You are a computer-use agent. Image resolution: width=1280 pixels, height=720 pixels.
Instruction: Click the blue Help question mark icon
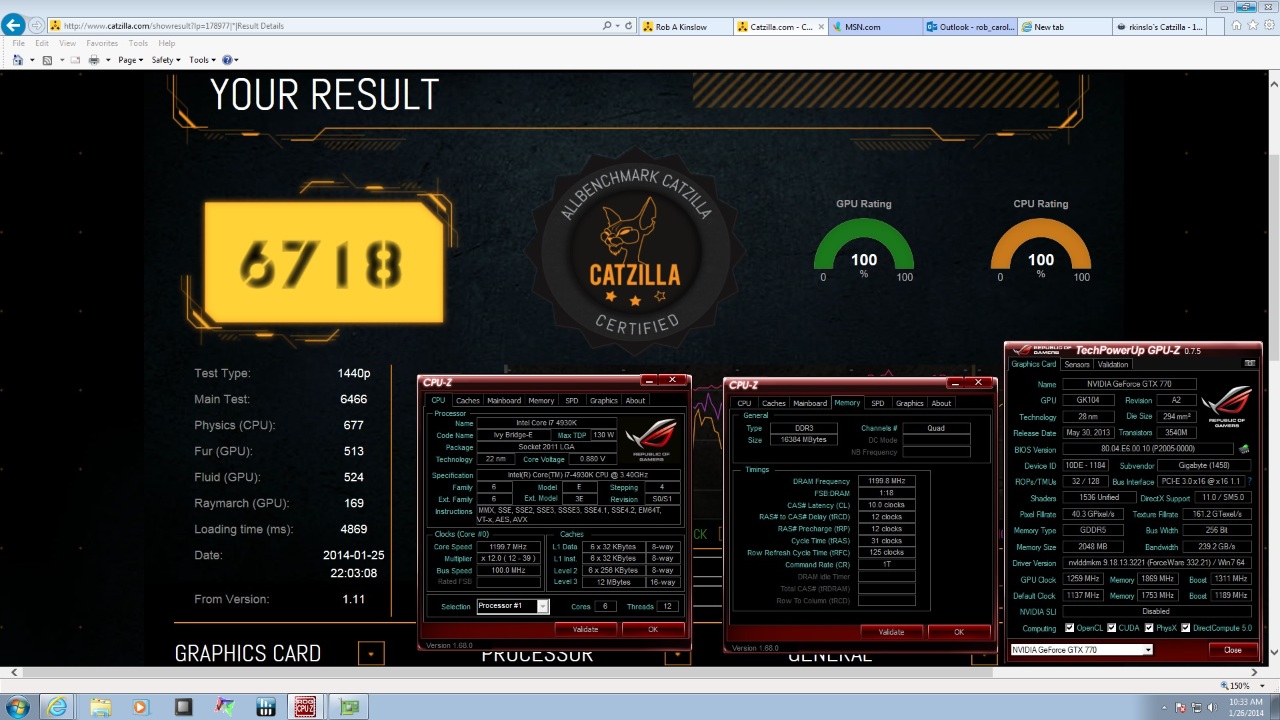coord(227,60)
